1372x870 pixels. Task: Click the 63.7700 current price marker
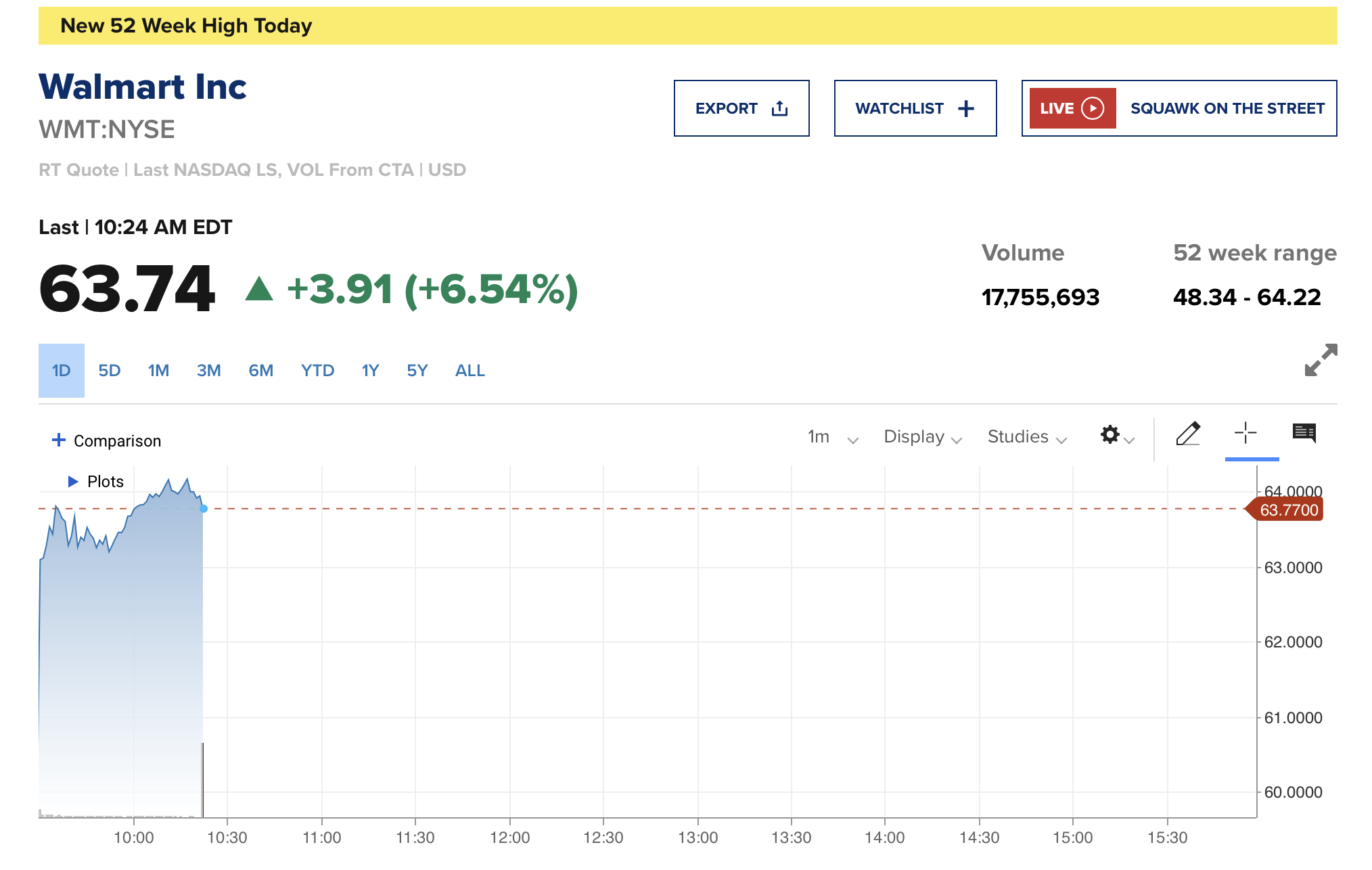[x=1288, y=510]
